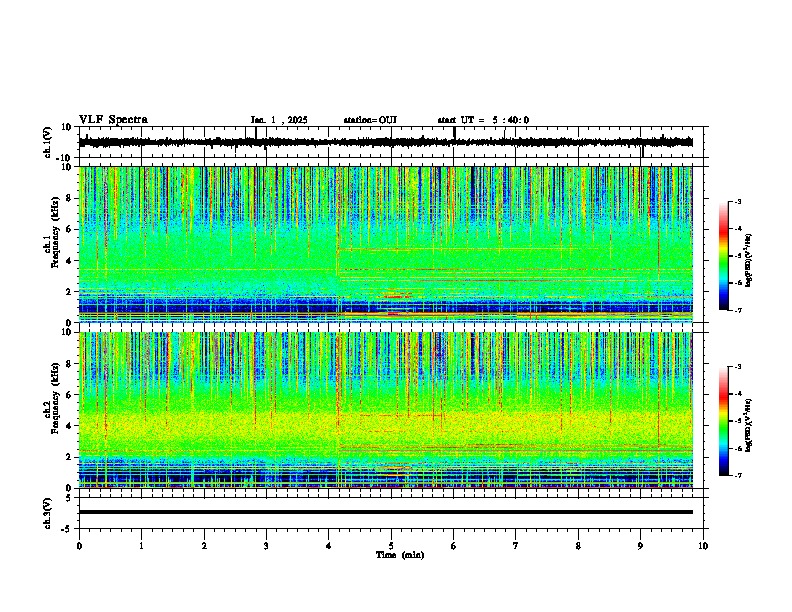Click time axis tick label "5"
This screenshot has width=792, height=612.
[x=391, y=546]
